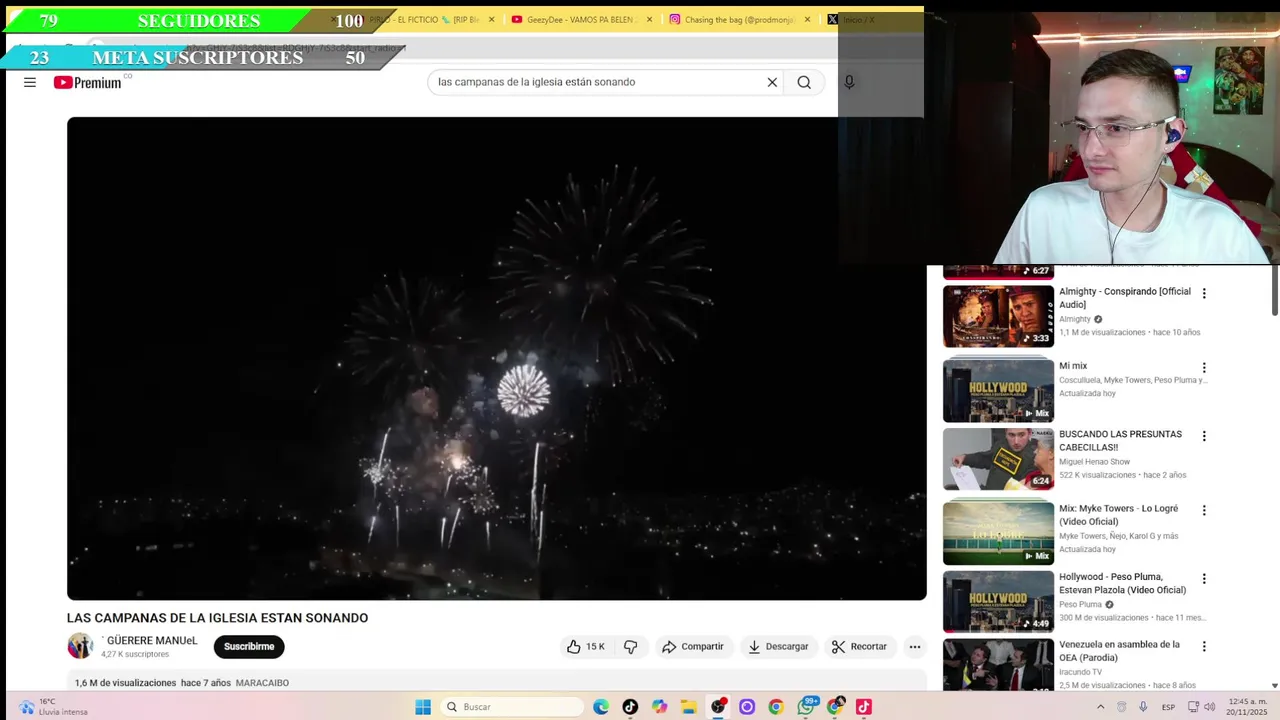Viewport: 1280px width, 720px height.
Task: Open Almighty - Conspirando video thumbnail
Action: [x=998, y=316]
